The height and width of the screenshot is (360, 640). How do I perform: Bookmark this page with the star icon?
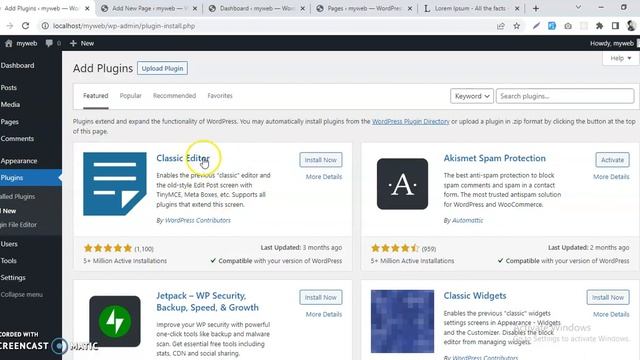pos(516,26)
